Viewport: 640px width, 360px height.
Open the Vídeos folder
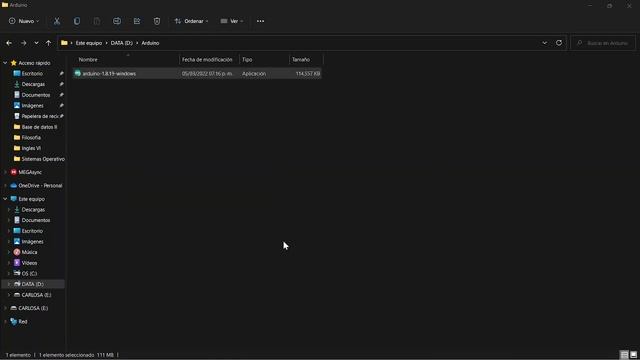click(29, 263)
